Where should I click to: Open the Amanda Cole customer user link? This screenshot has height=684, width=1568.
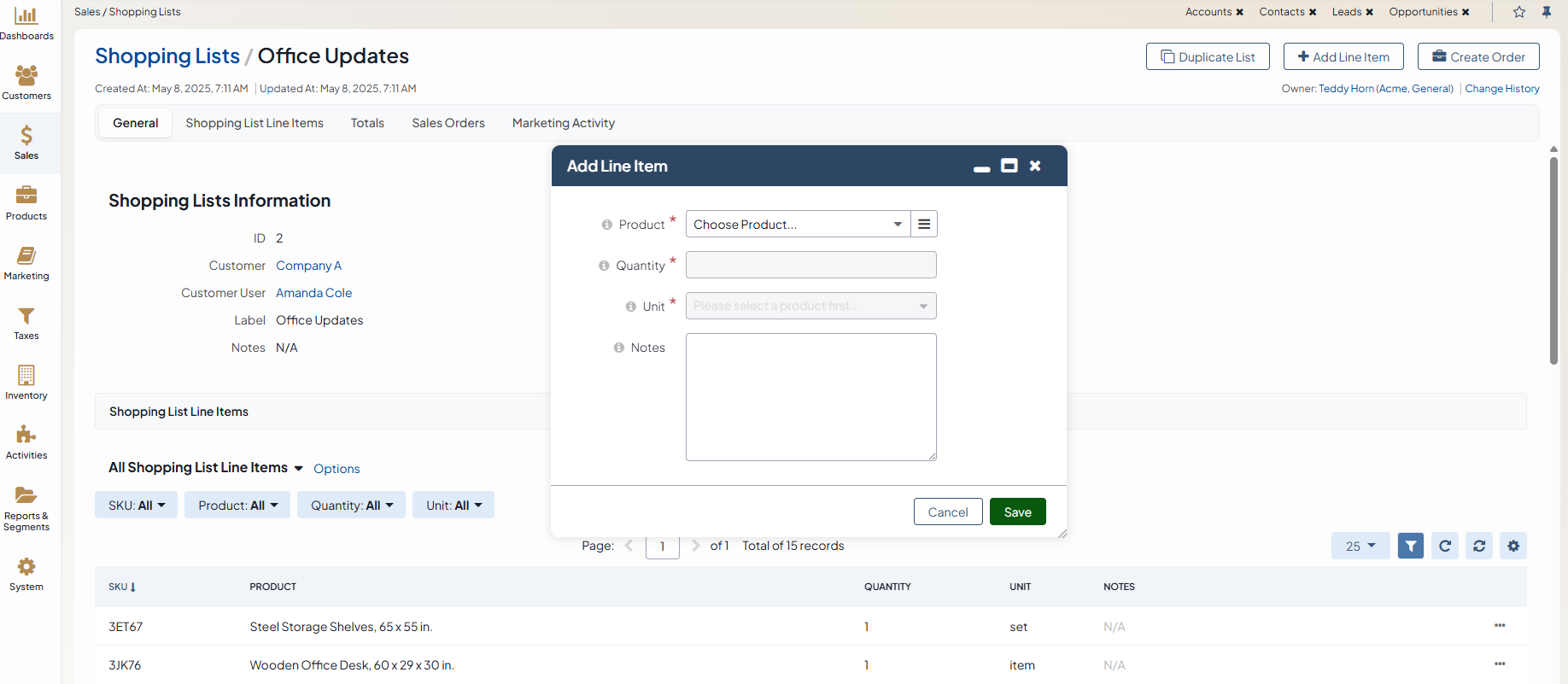coord(313,293)
